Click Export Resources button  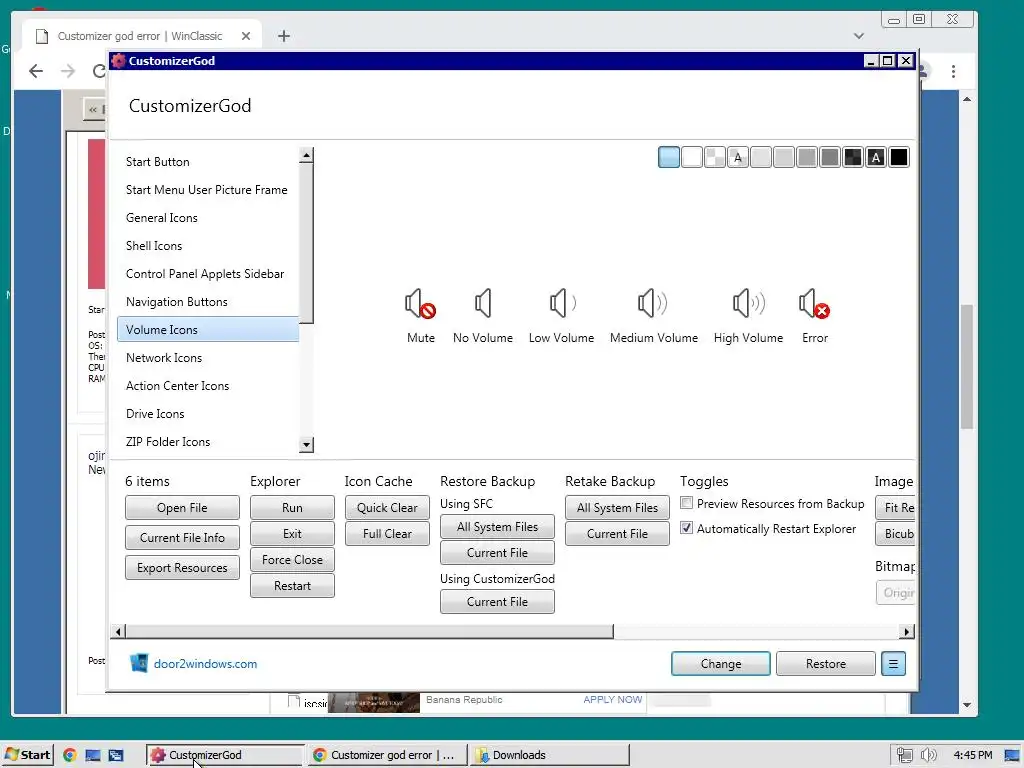click(x=182, y=568)
